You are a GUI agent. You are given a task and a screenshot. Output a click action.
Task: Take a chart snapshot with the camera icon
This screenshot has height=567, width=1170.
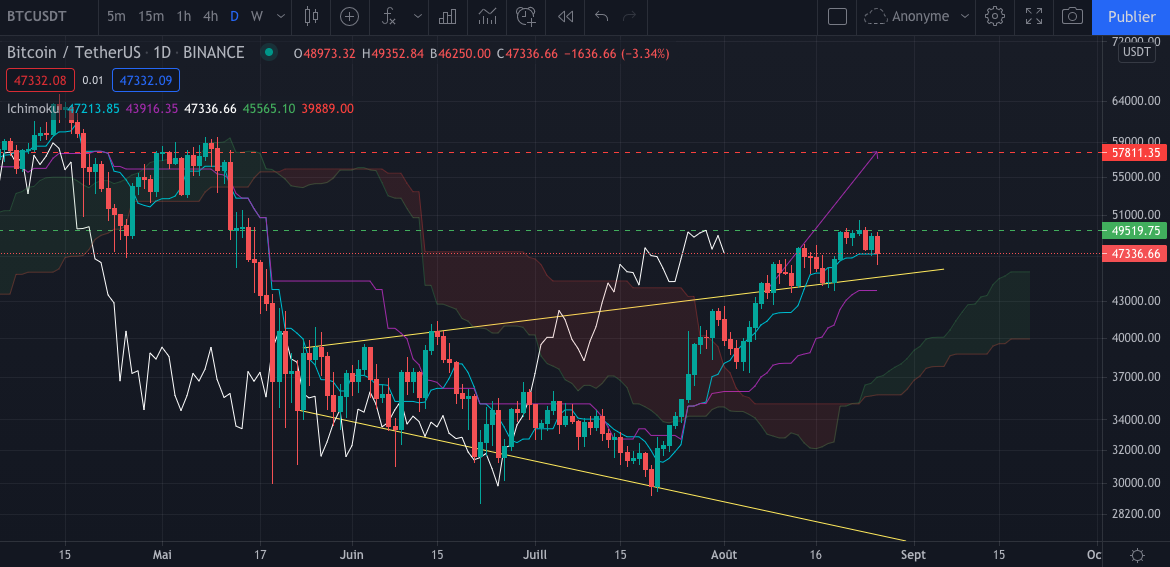point(1072,16)
